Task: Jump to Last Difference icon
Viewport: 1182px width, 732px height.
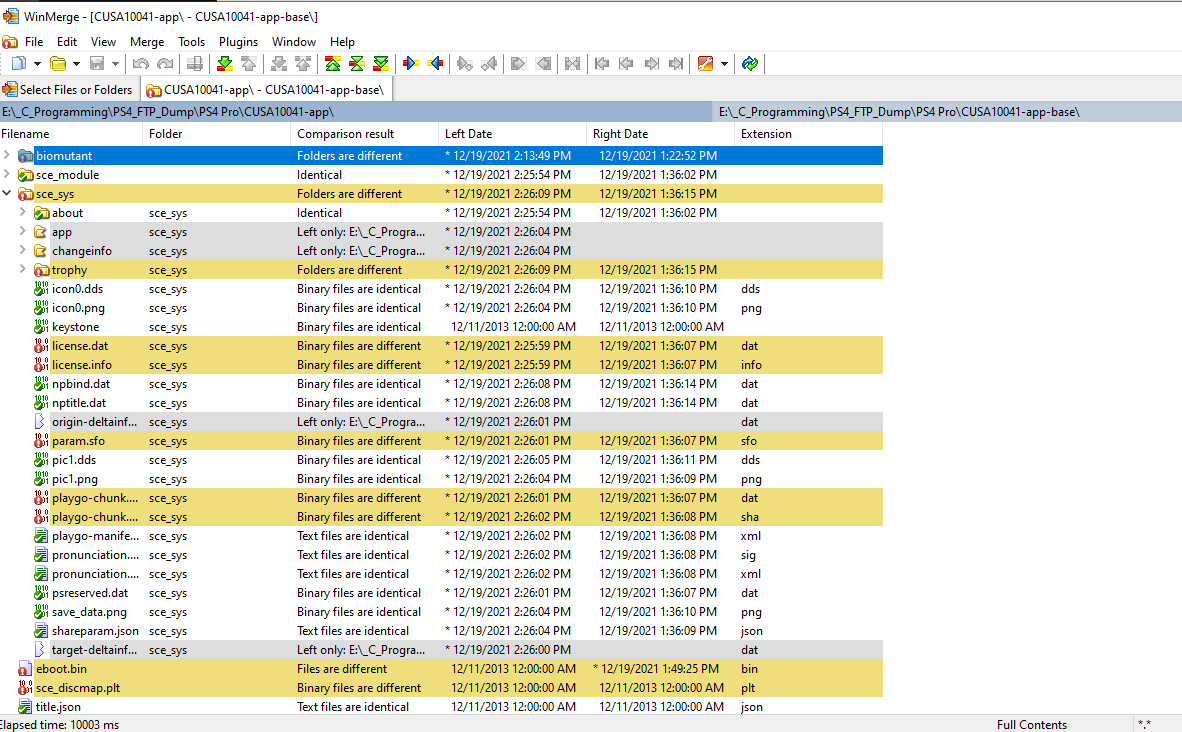Action: point(381,64)
